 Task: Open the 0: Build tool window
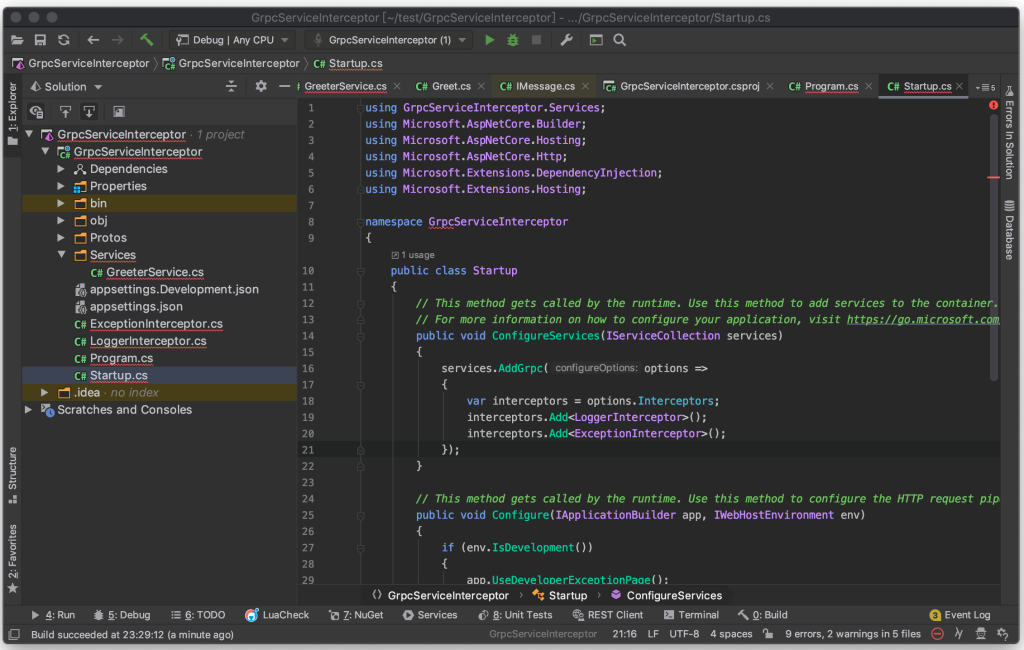point(762,615)
